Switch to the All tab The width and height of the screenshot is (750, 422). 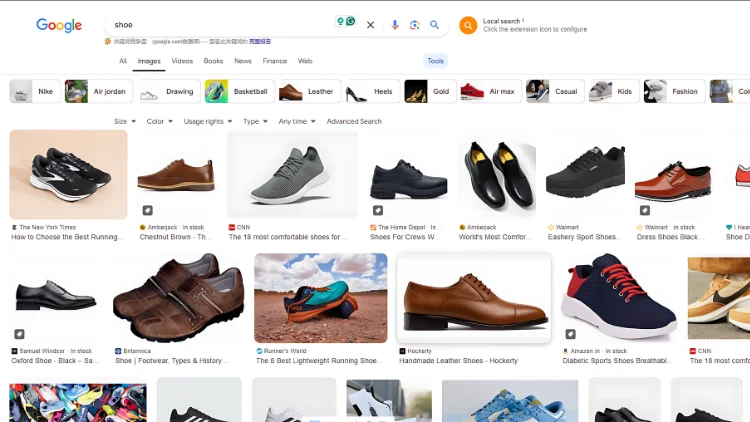coord(122,61)
